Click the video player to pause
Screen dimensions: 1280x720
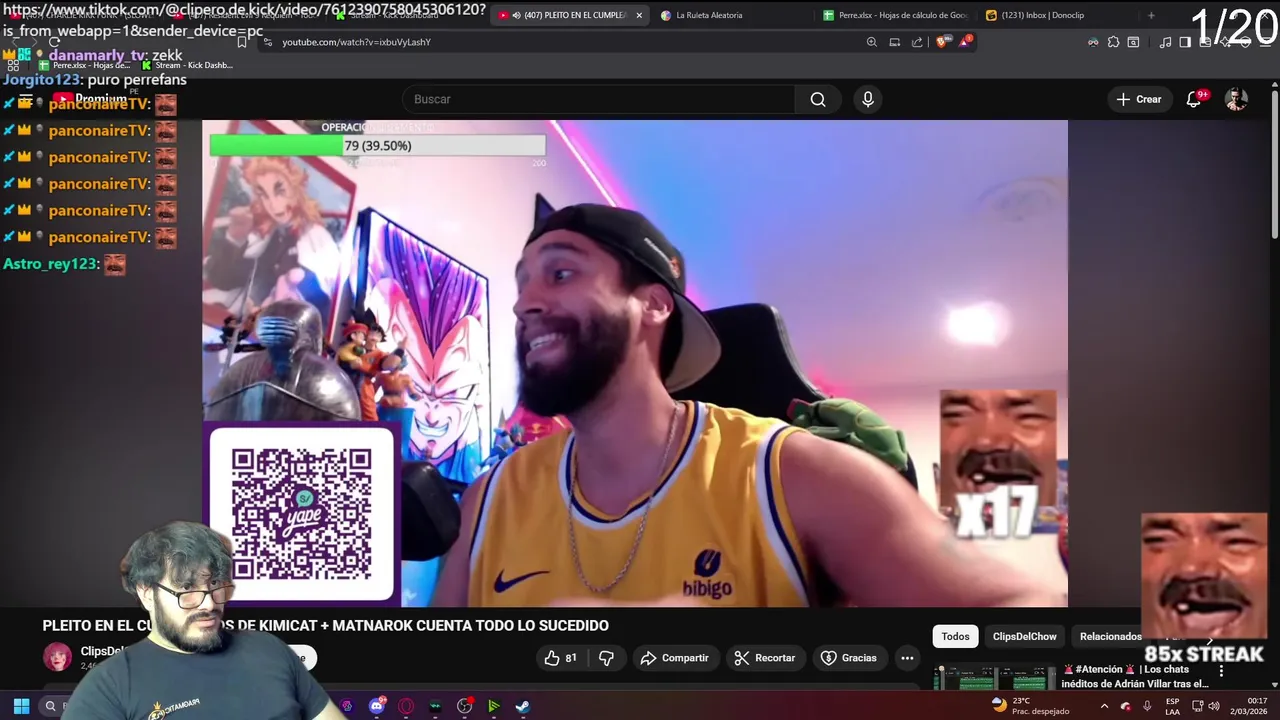[635, 363]
